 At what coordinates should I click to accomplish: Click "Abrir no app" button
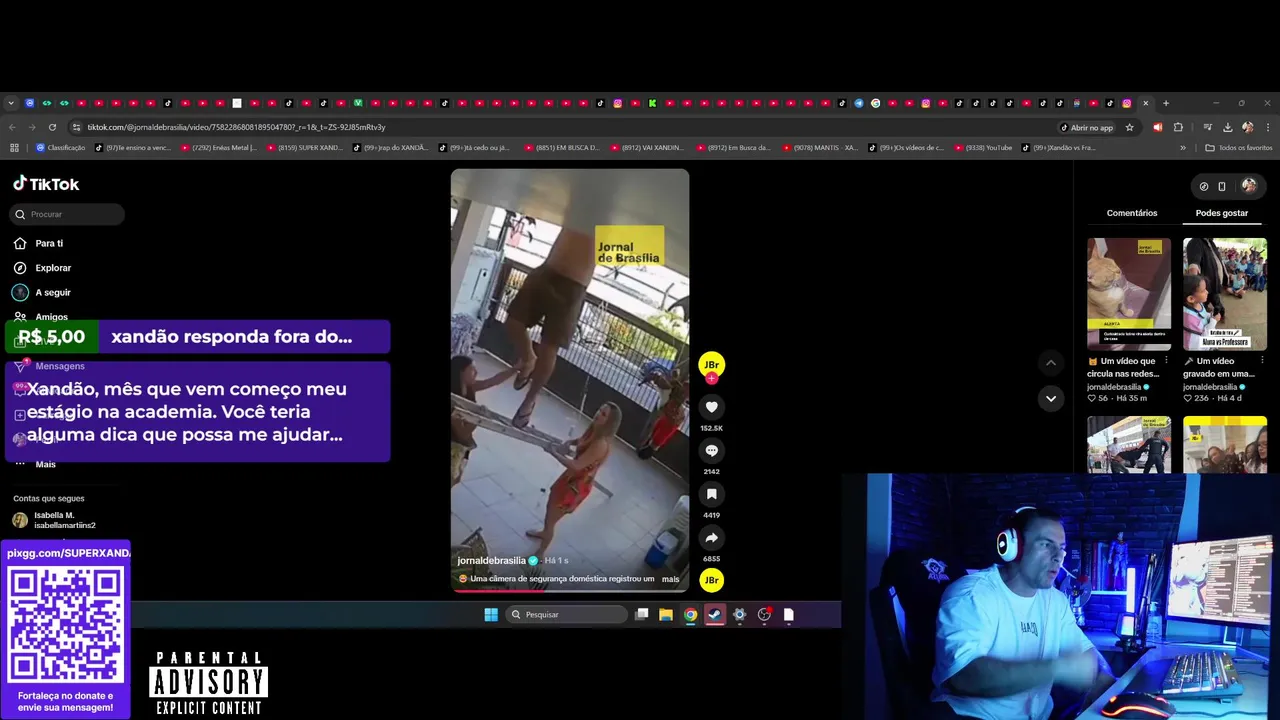pyautogui.click(x=1086, y=127)
